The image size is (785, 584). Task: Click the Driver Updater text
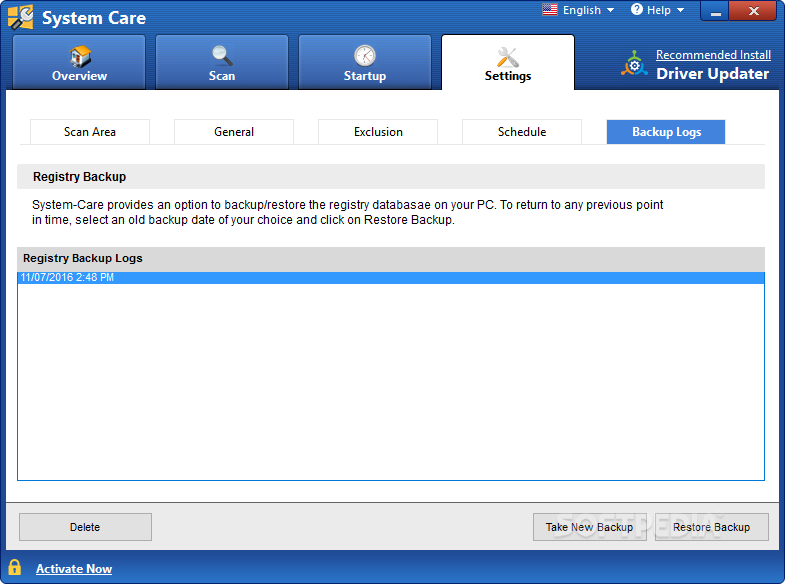point(712,74)
